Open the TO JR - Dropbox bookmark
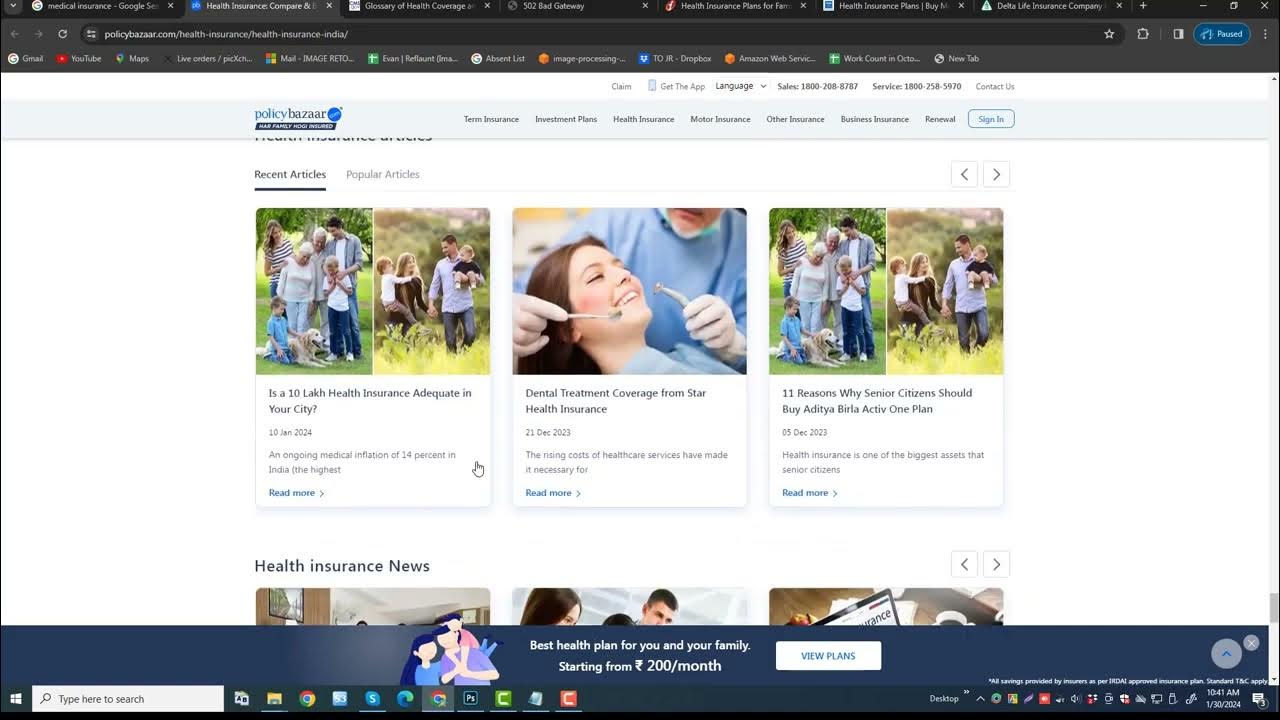This screenshot has width=1280, height=720. 675,58
